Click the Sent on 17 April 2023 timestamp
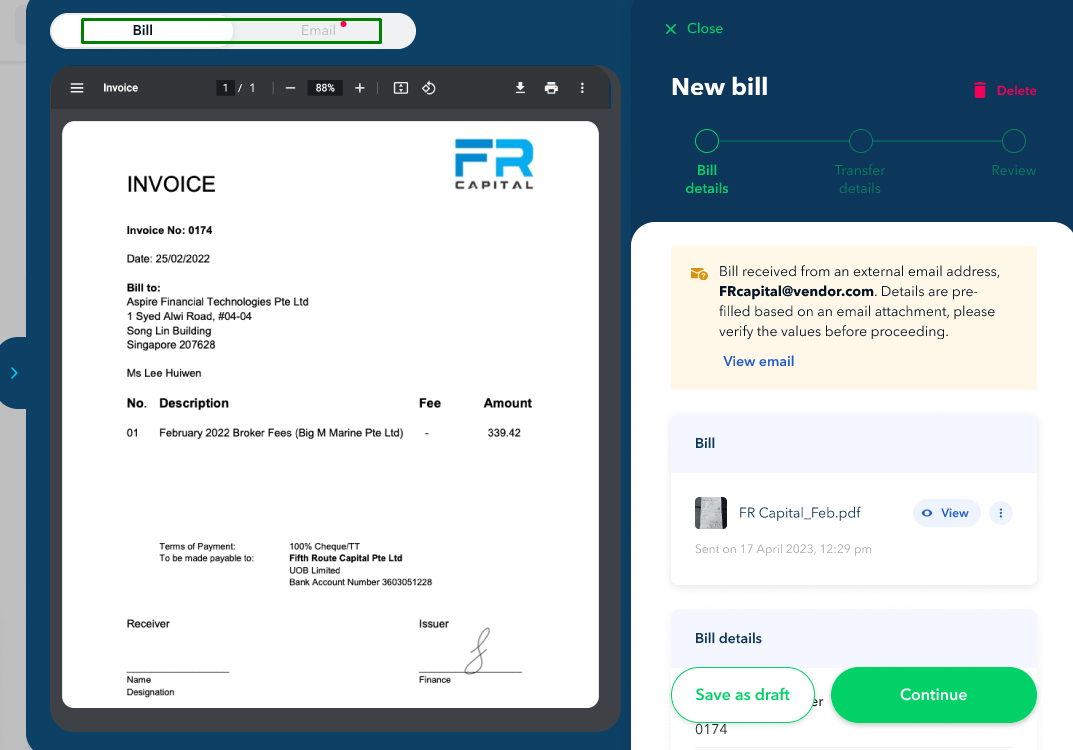 pyautogui.click(x=783, y=549)
